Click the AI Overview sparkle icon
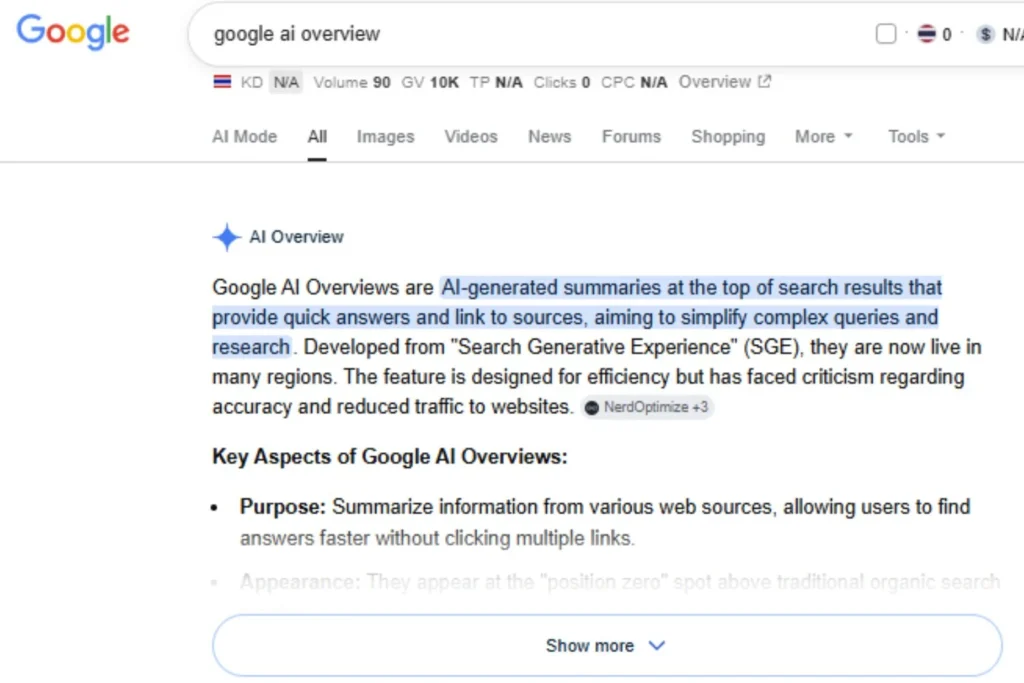Viewport: 1024px width, 683px height. click(227, 237)
